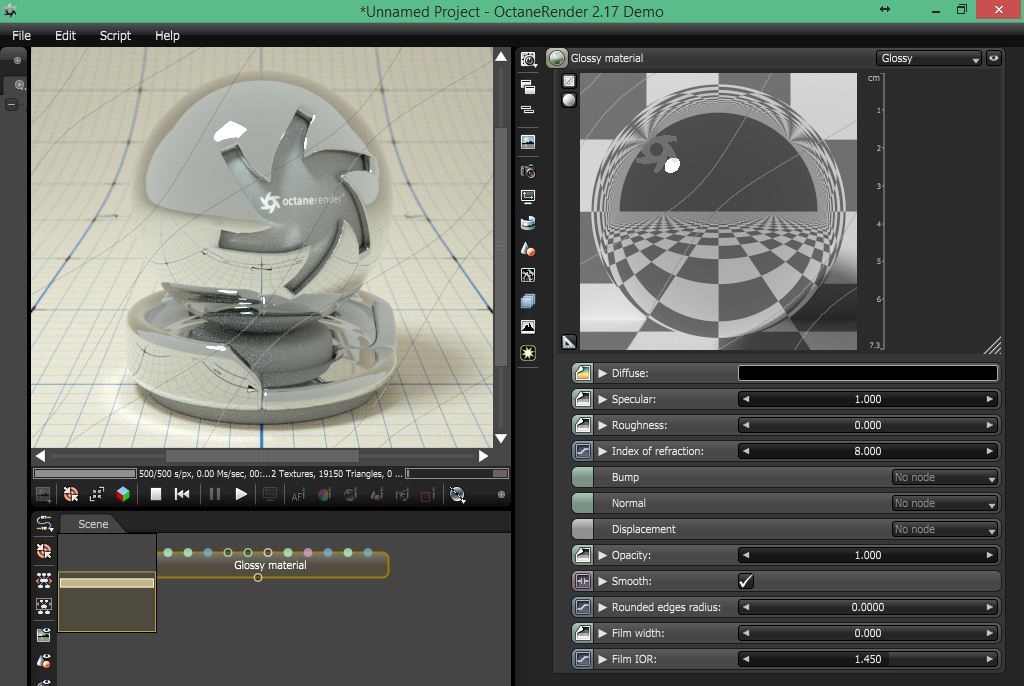This screenshot has width=1024, height=686.
Task: Open imager settings with the mountain icon
Action: pos(528,327)
